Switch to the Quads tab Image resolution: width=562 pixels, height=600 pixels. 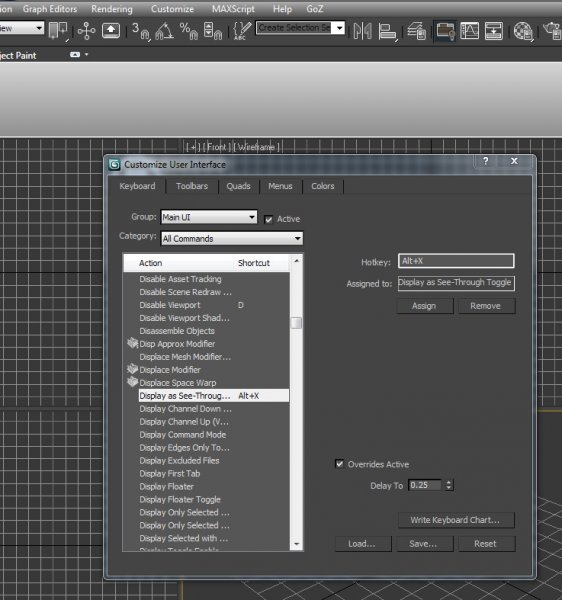tap(238, 186)
